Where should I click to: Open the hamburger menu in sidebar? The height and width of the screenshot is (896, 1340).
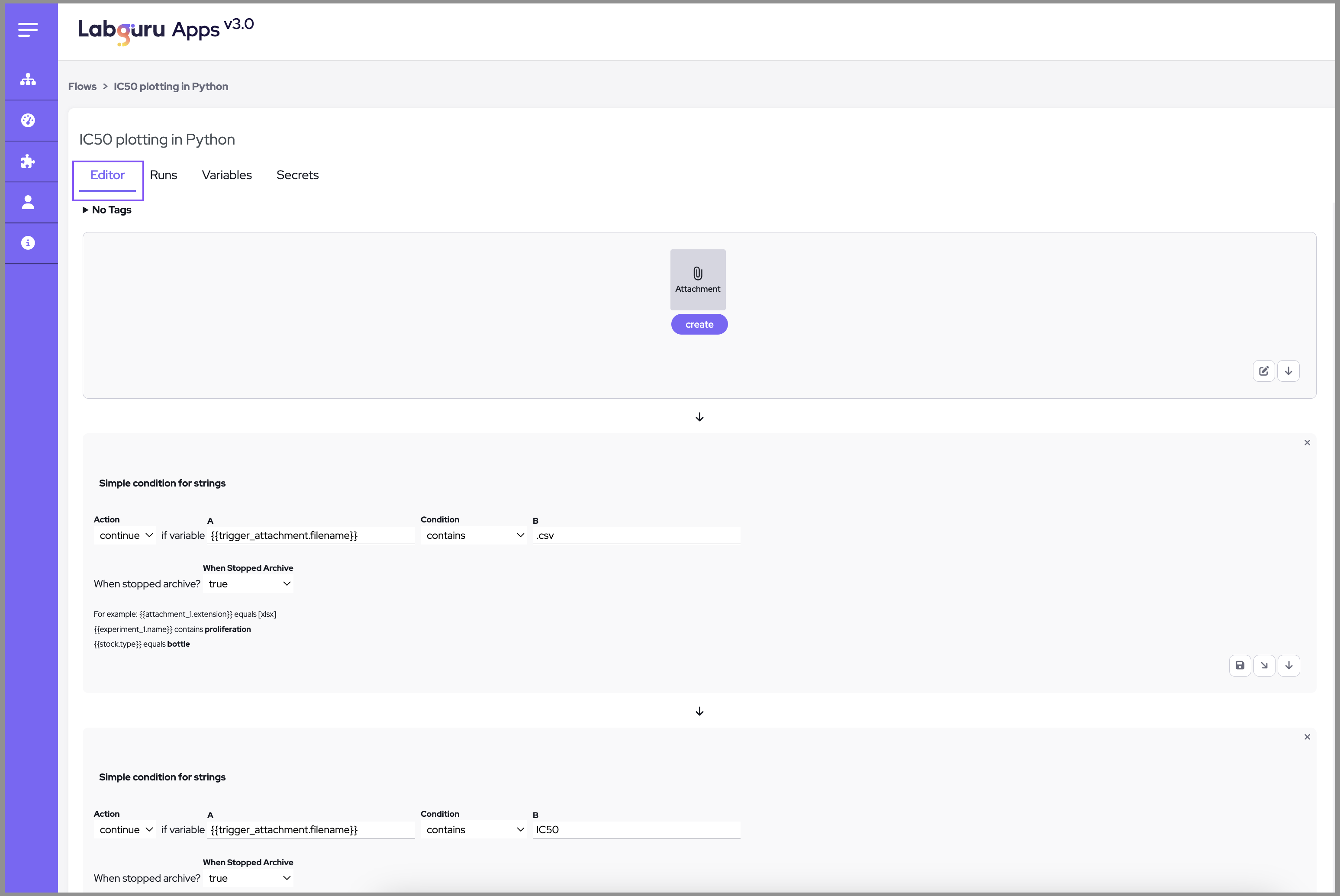tap(27, 30)
